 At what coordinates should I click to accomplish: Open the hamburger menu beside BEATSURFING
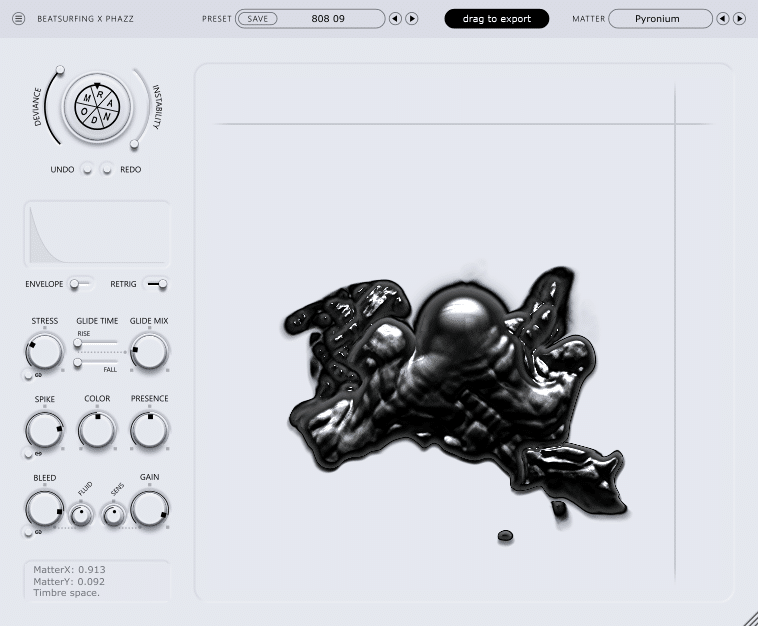pos(18,19)
